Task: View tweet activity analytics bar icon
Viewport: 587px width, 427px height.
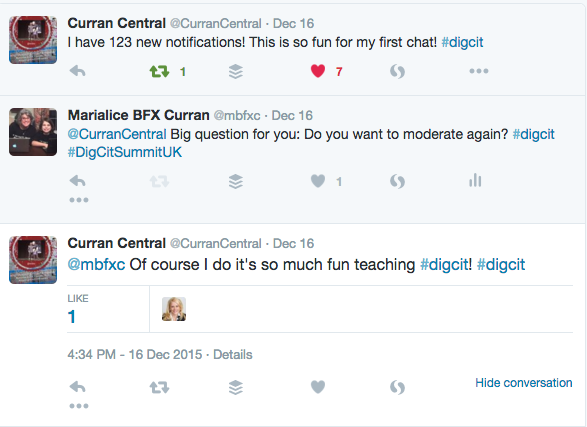Action: pos(475,180)
